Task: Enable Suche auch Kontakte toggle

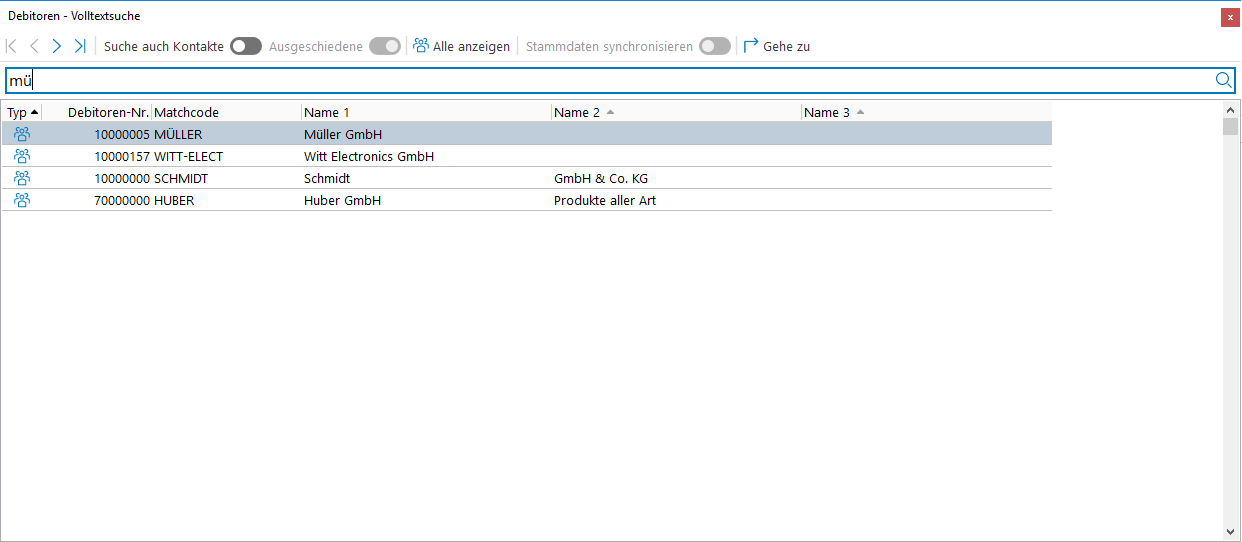Action: tap(245, 46)
